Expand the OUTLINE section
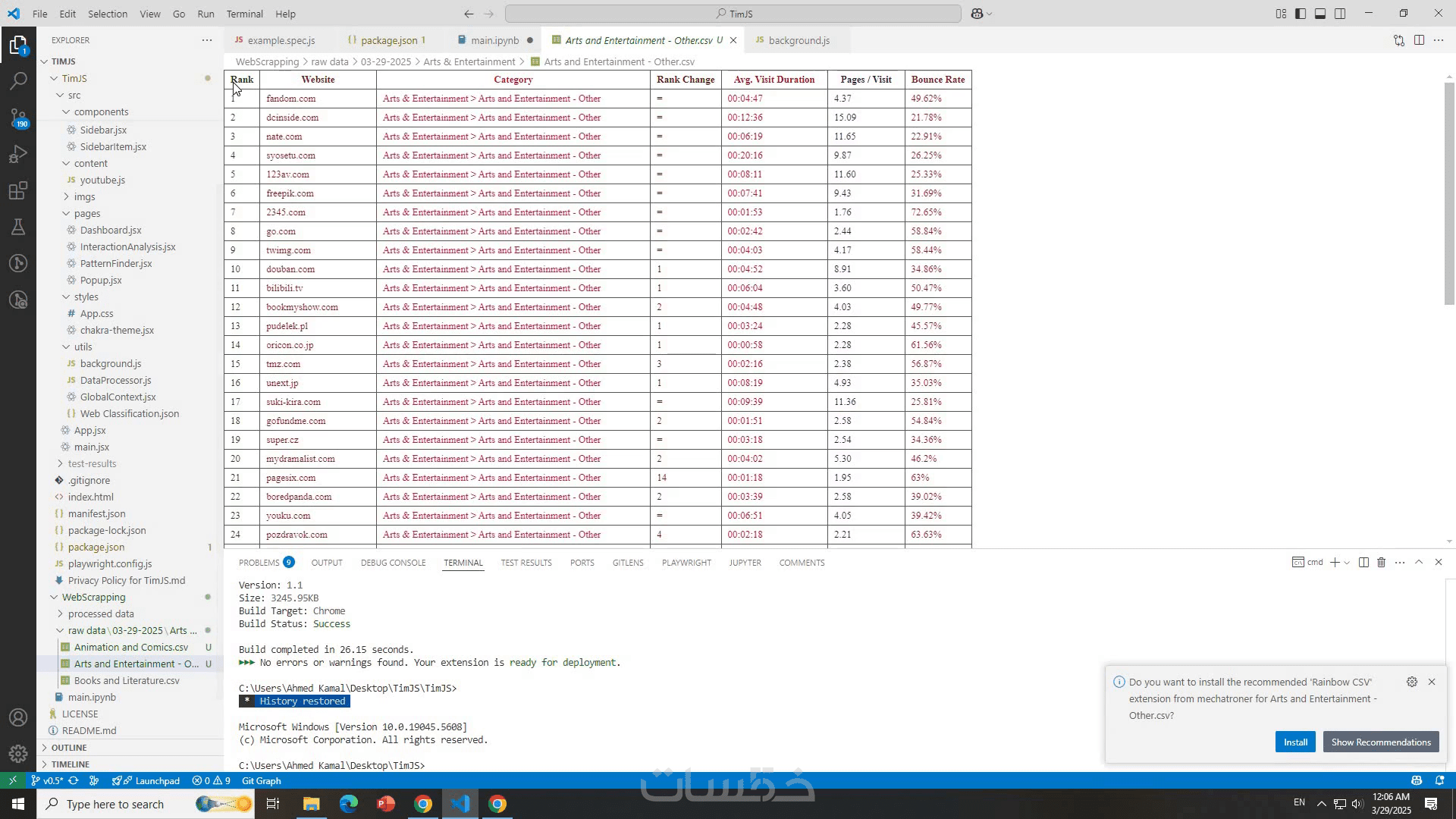The width and height of the screenshot is (1456, 819). pos(68,748)
